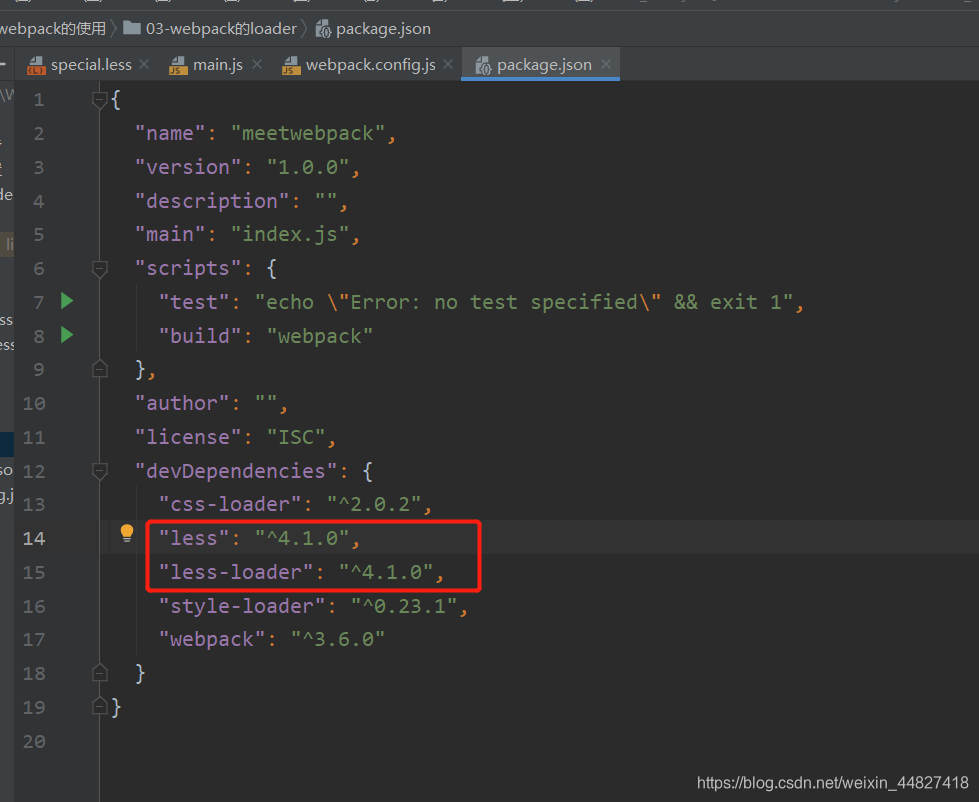Click line number 20 in the gutter

pos(34,741)
